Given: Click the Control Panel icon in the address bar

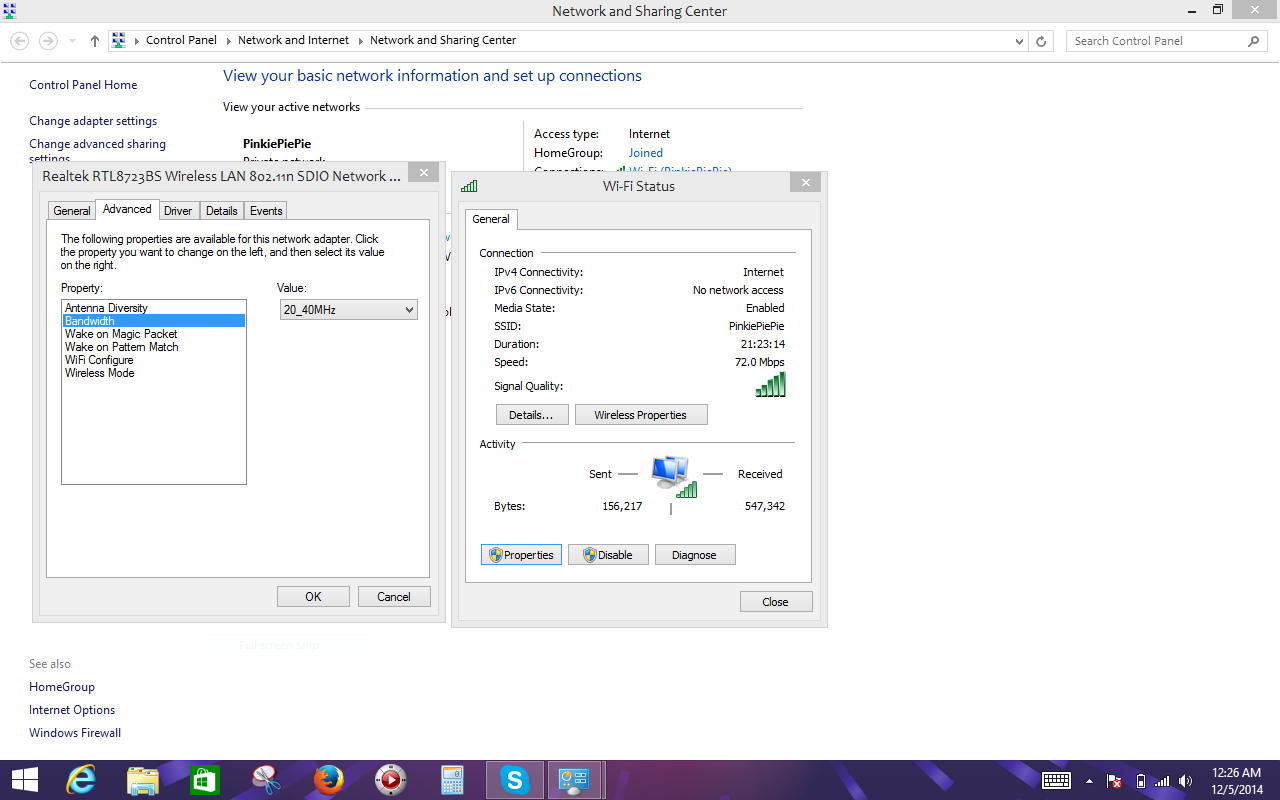Looking at the screenshot, I should [x=119, y=41].
